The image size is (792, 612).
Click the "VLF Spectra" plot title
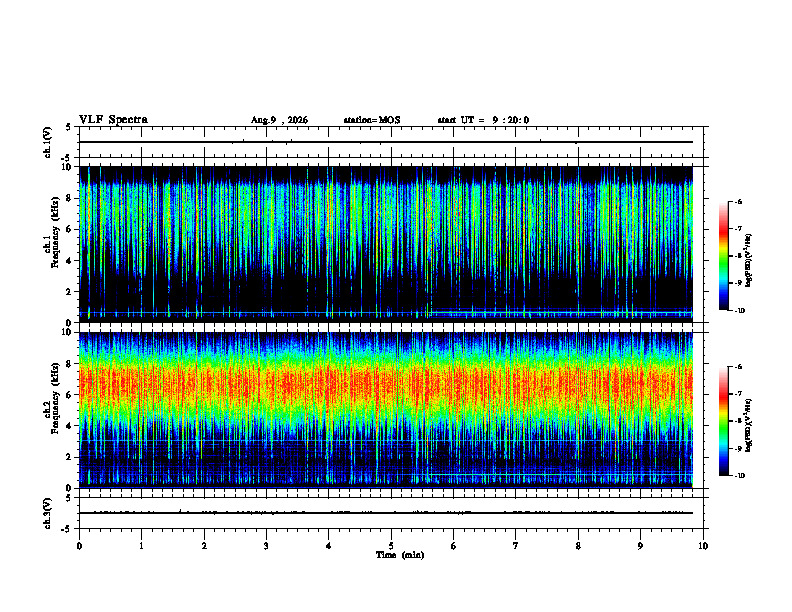tap(113, 120)
